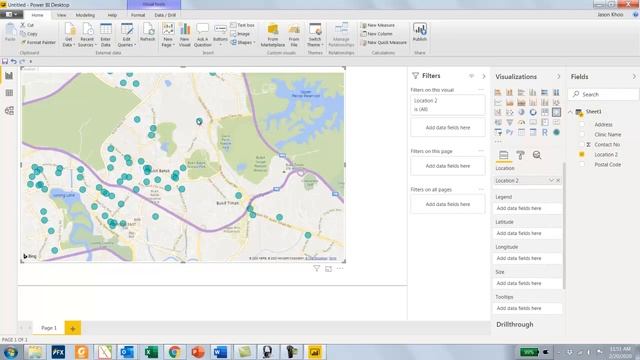Check the Address field
The image size is (640, 360).
[x=582, y=124]
